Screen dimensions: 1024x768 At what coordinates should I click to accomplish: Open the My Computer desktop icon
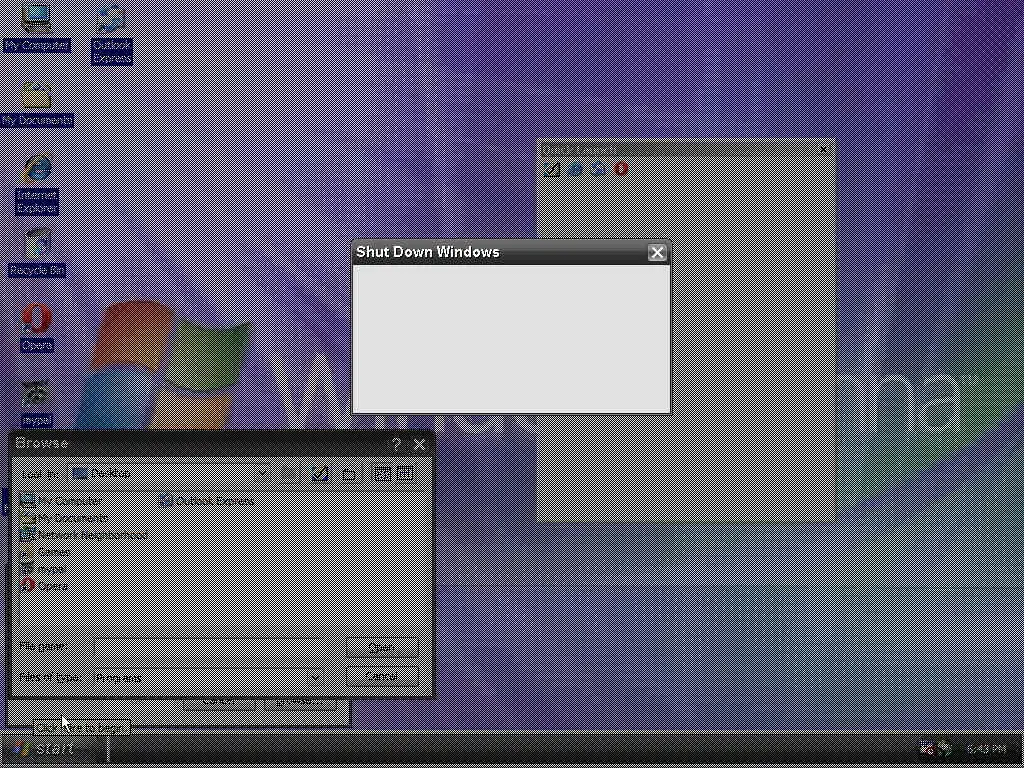(x=36, y=27)
